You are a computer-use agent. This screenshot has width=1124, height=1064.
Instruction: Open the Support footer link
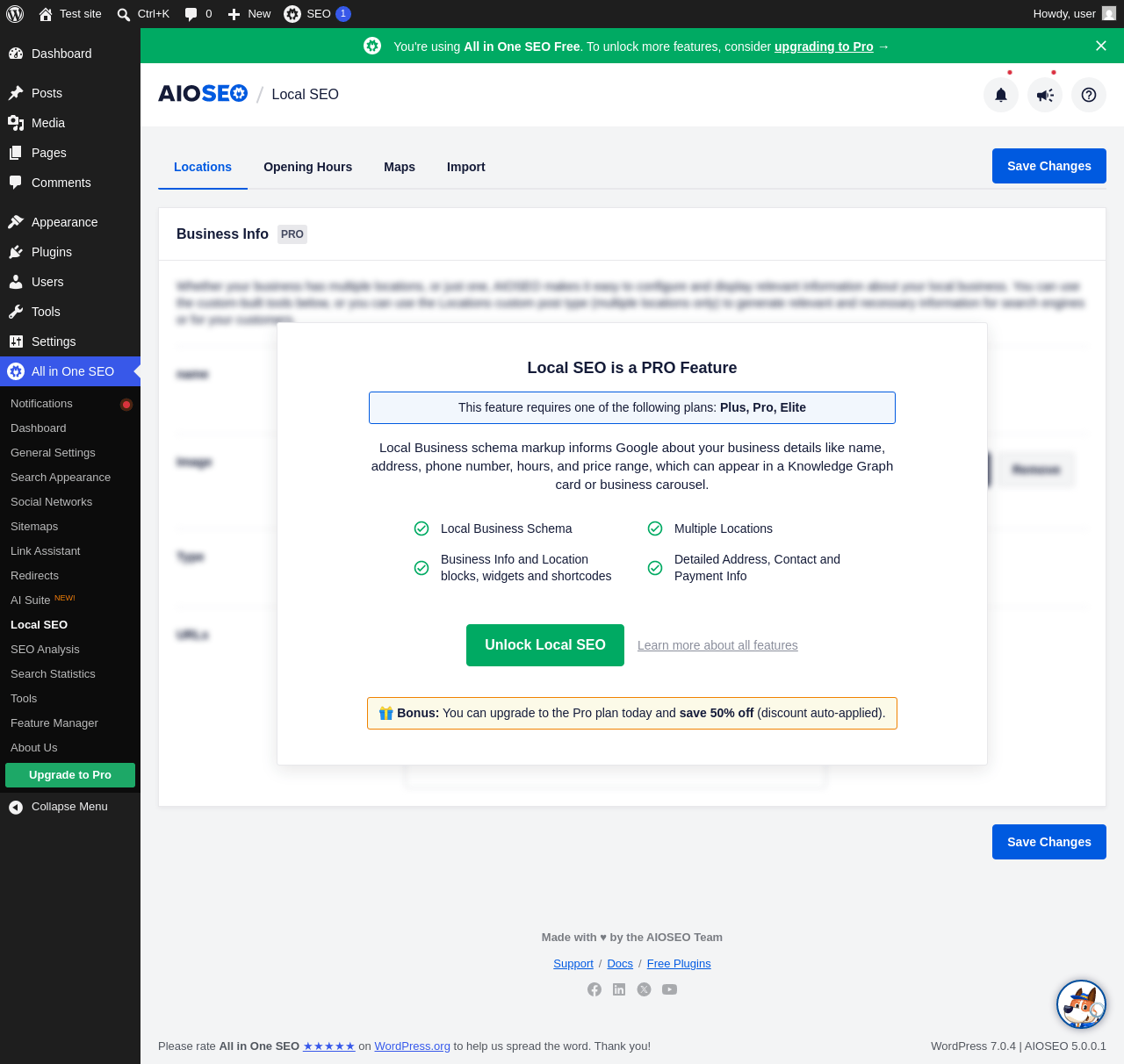[573, 964]
